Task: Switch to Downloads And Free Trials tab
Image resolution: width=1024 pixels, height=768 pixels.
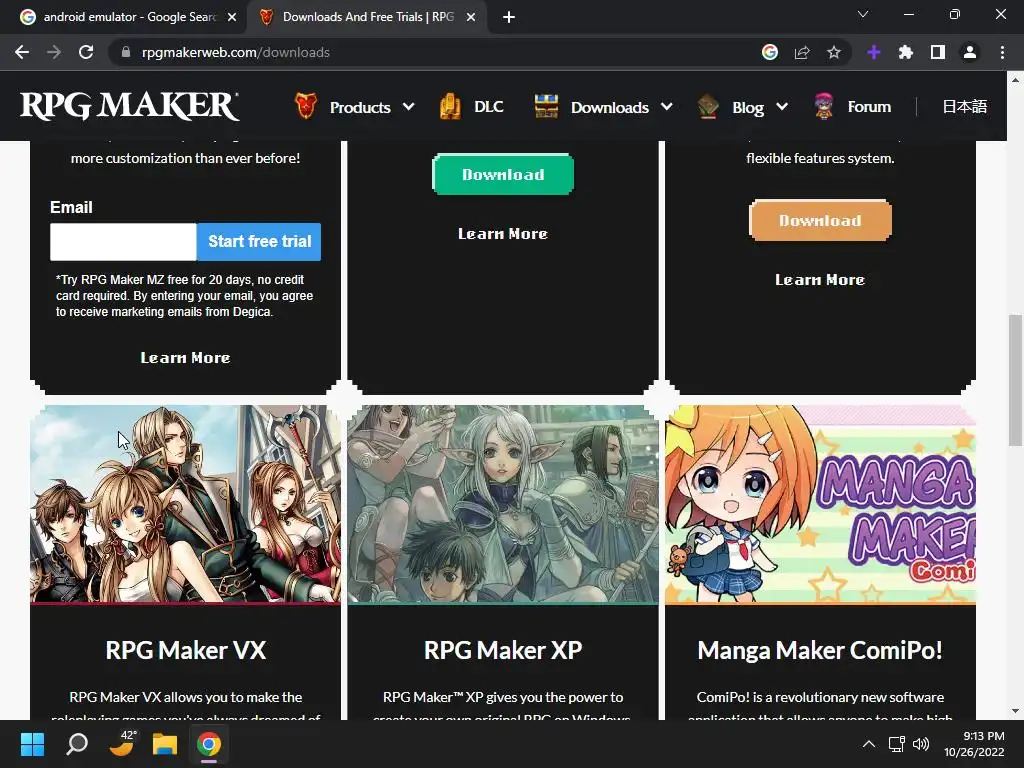Action: coord(366,17)
